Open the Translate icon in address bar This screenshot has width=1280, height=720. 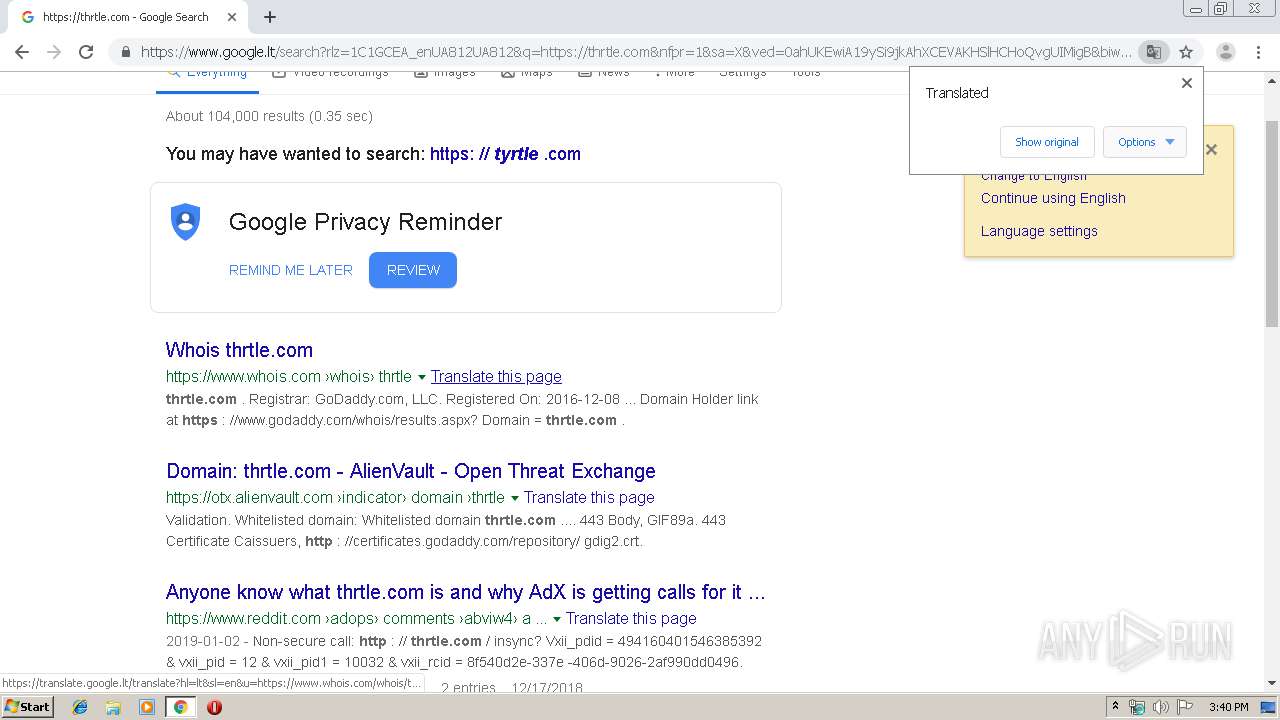pos(1154,52)
